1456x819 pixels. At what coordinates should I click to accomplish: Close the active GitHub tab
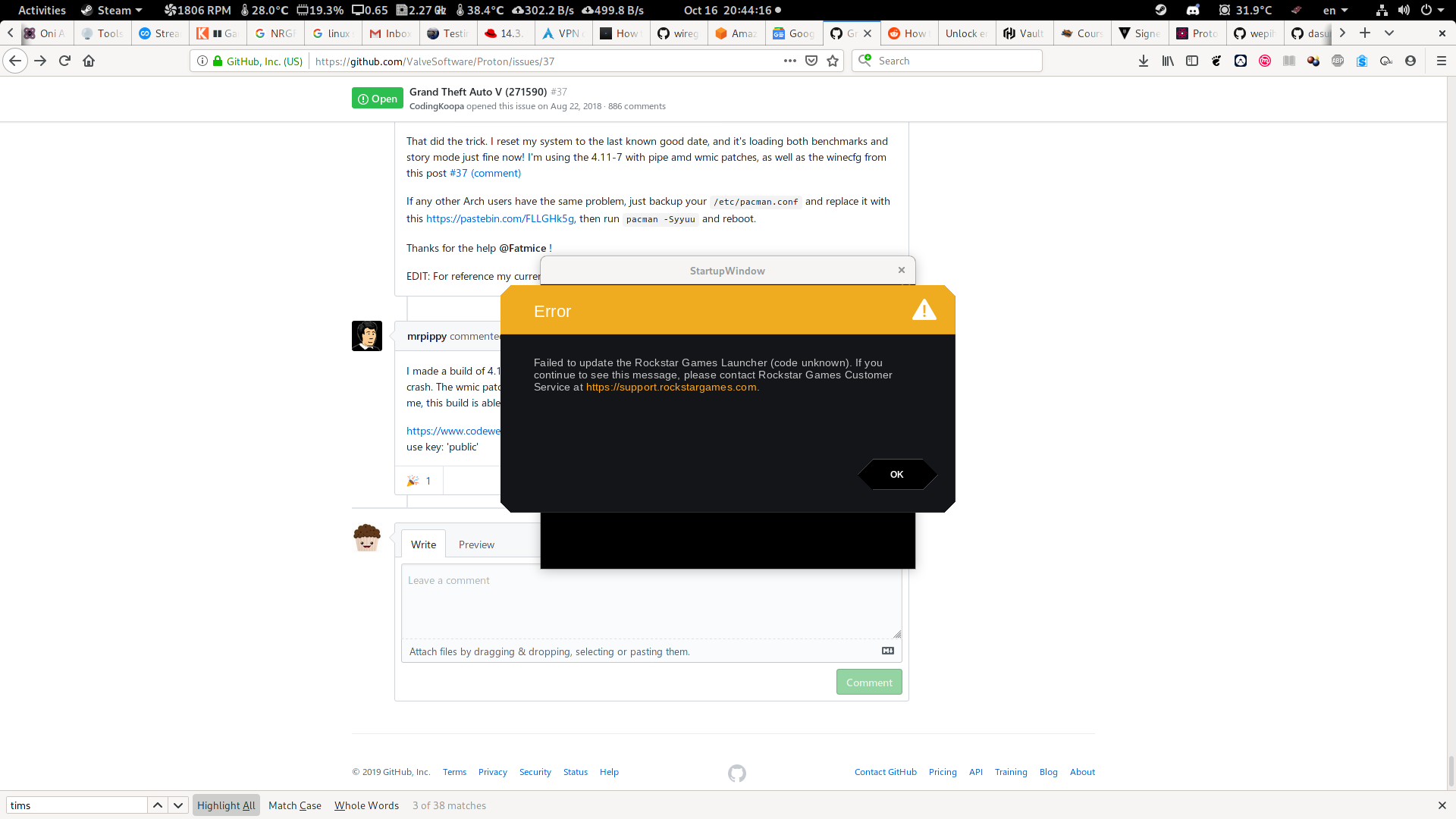(x=868, y=33)
